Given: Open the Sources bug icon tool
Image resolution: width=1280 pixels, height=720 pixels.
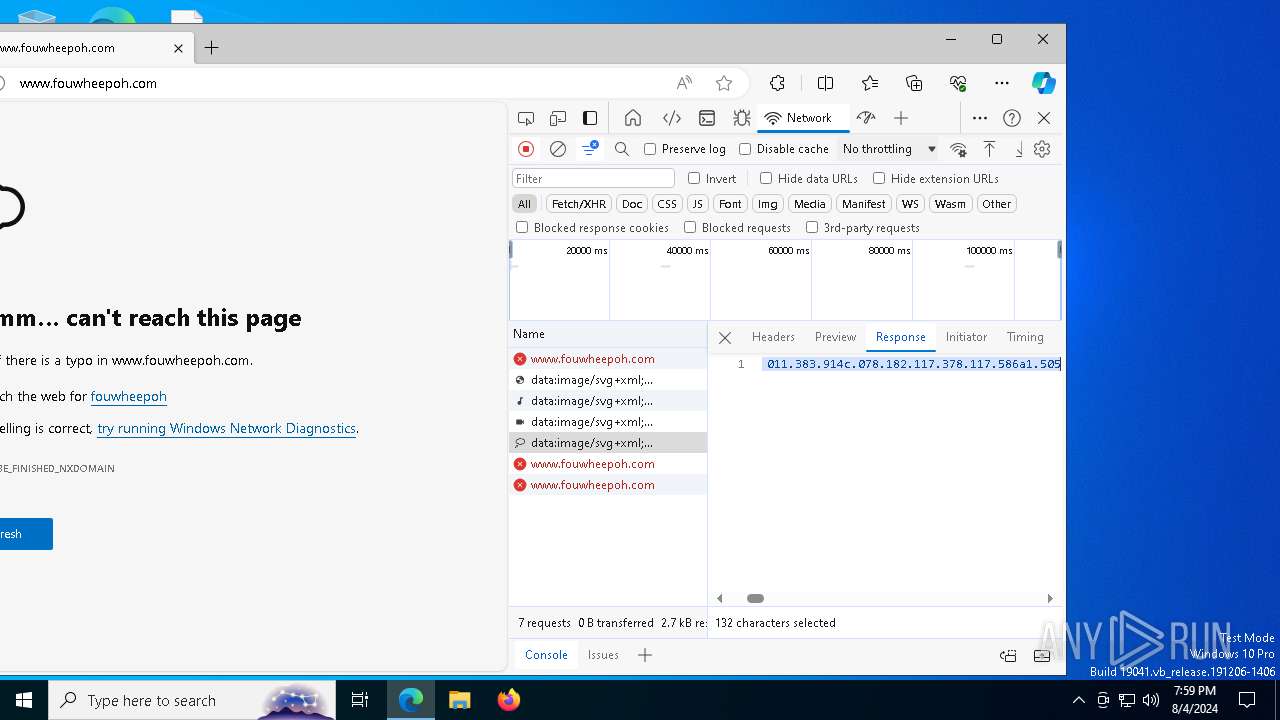Looking at the screenshot, I should coord(741,118).
